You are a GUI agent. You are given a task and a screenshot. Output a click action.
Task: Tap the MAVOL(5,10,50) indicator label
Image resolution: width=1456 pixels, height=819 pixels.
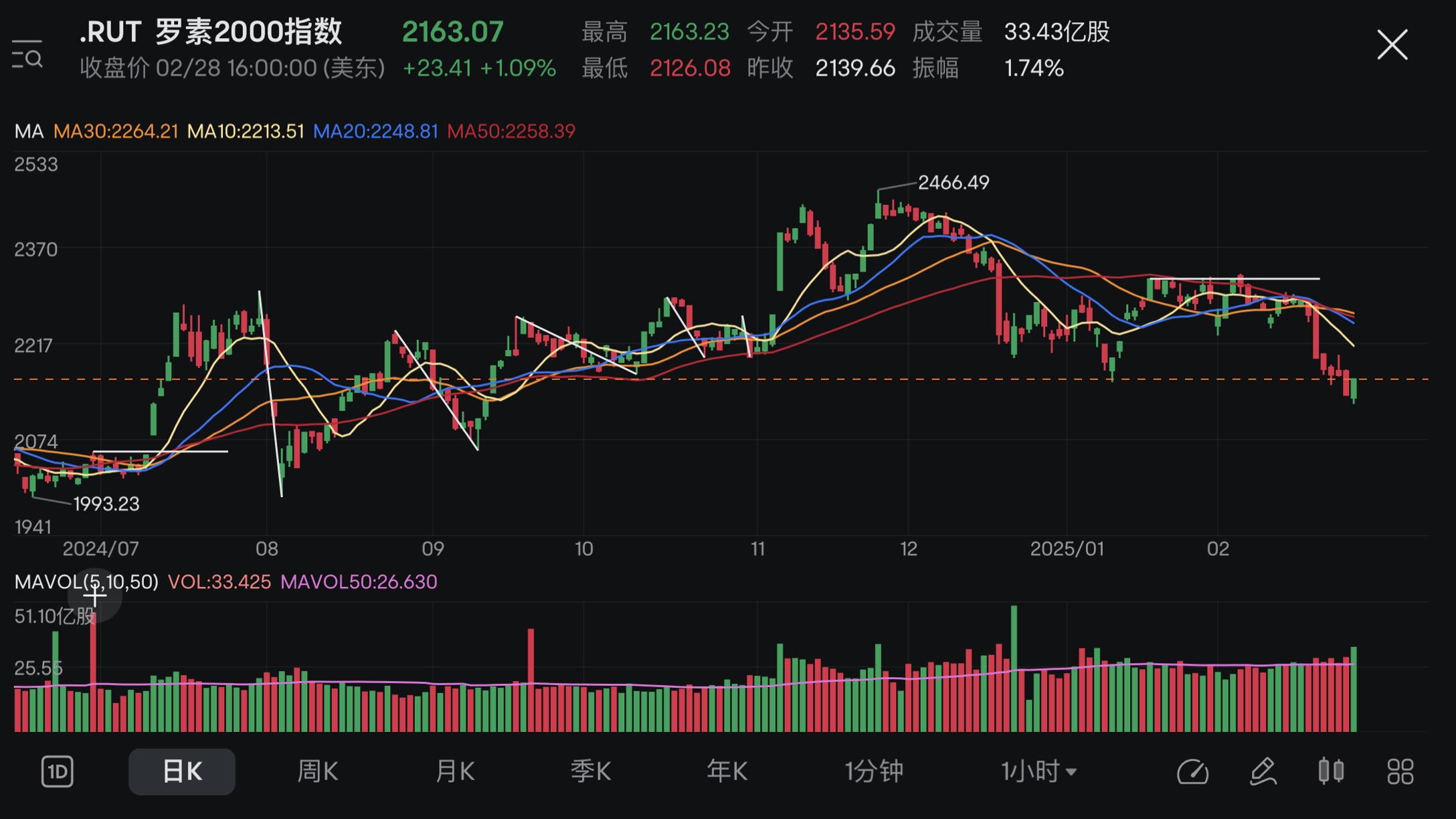point(86,581)
